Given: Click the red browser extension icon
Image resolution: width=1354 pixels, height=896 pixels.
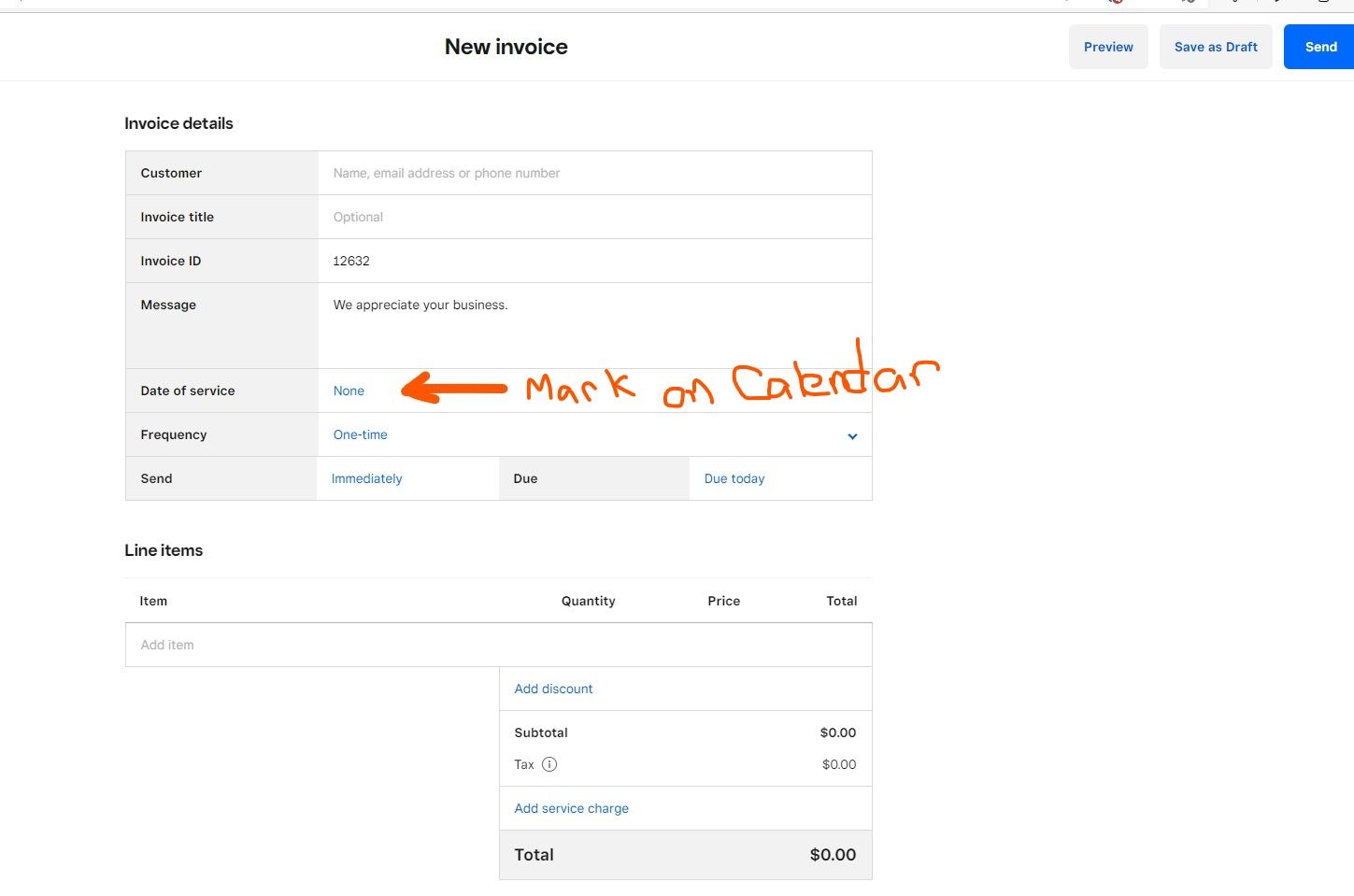Looking at the screenshot, I should [x=1115, y=3].
